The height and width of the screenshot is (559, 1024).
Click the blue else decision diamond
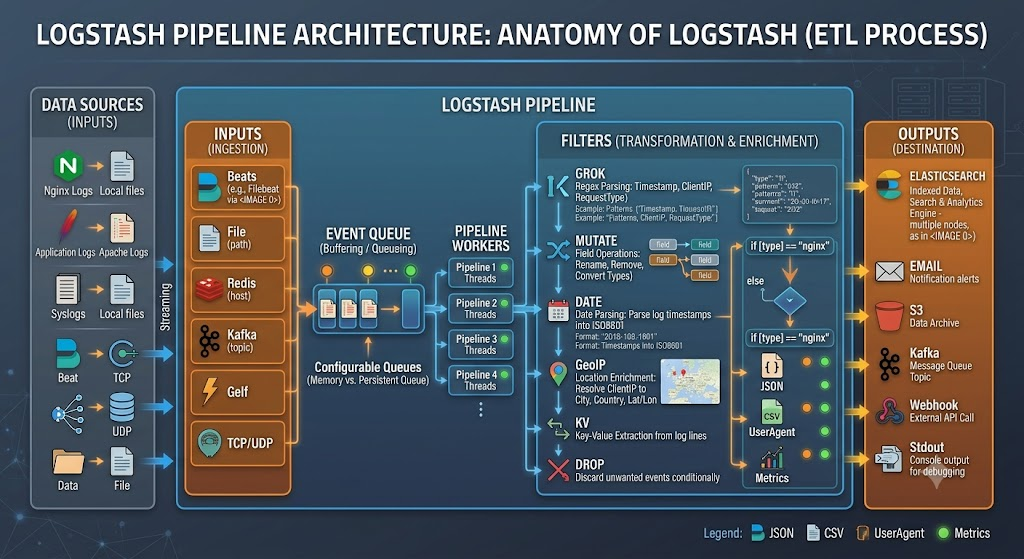point(790,301)
